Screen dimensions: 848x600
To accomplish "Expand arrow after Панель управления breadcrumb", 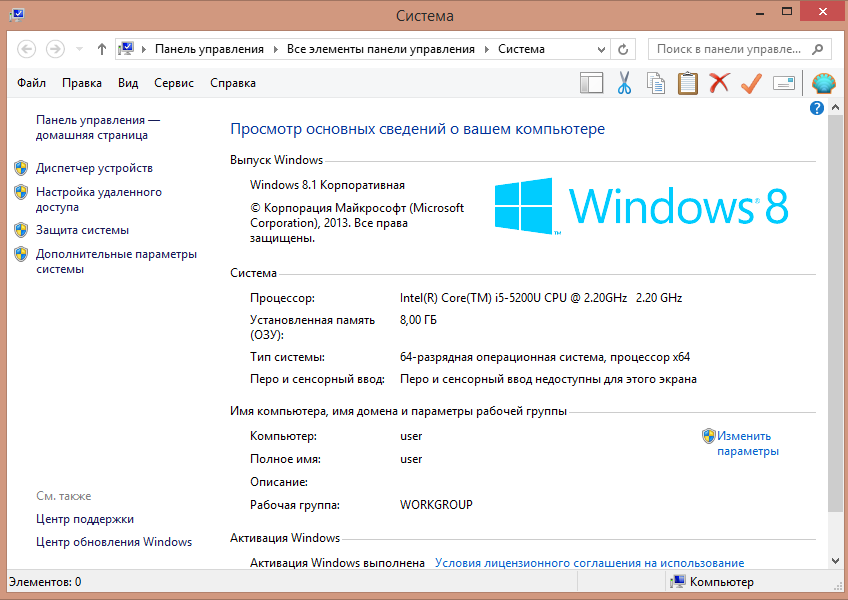I will pos(275,49).
